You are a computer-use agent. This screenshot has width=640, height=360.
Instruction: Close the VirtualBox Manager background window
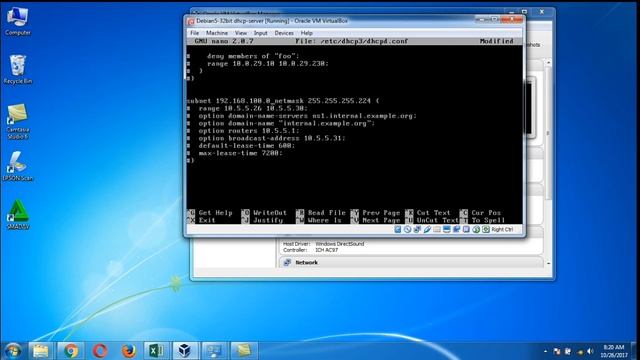pos(542,12)
